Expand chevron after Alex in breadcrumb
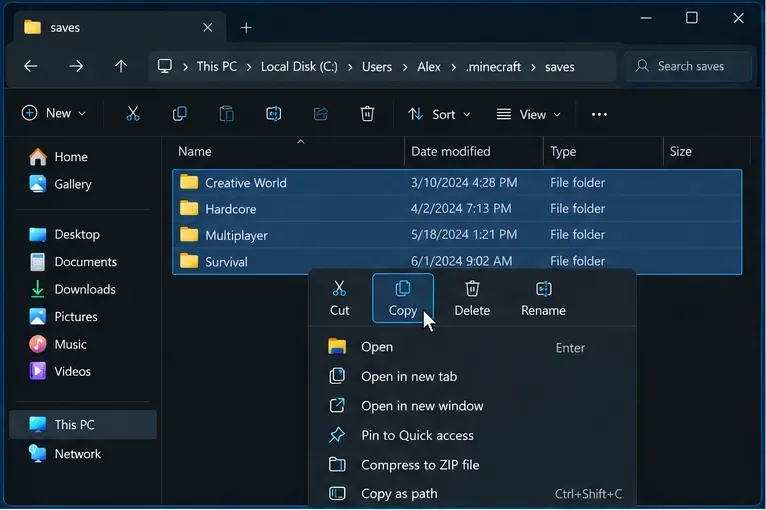The width and height of the screenshot is (766, 510). click(x=453, y=67)
